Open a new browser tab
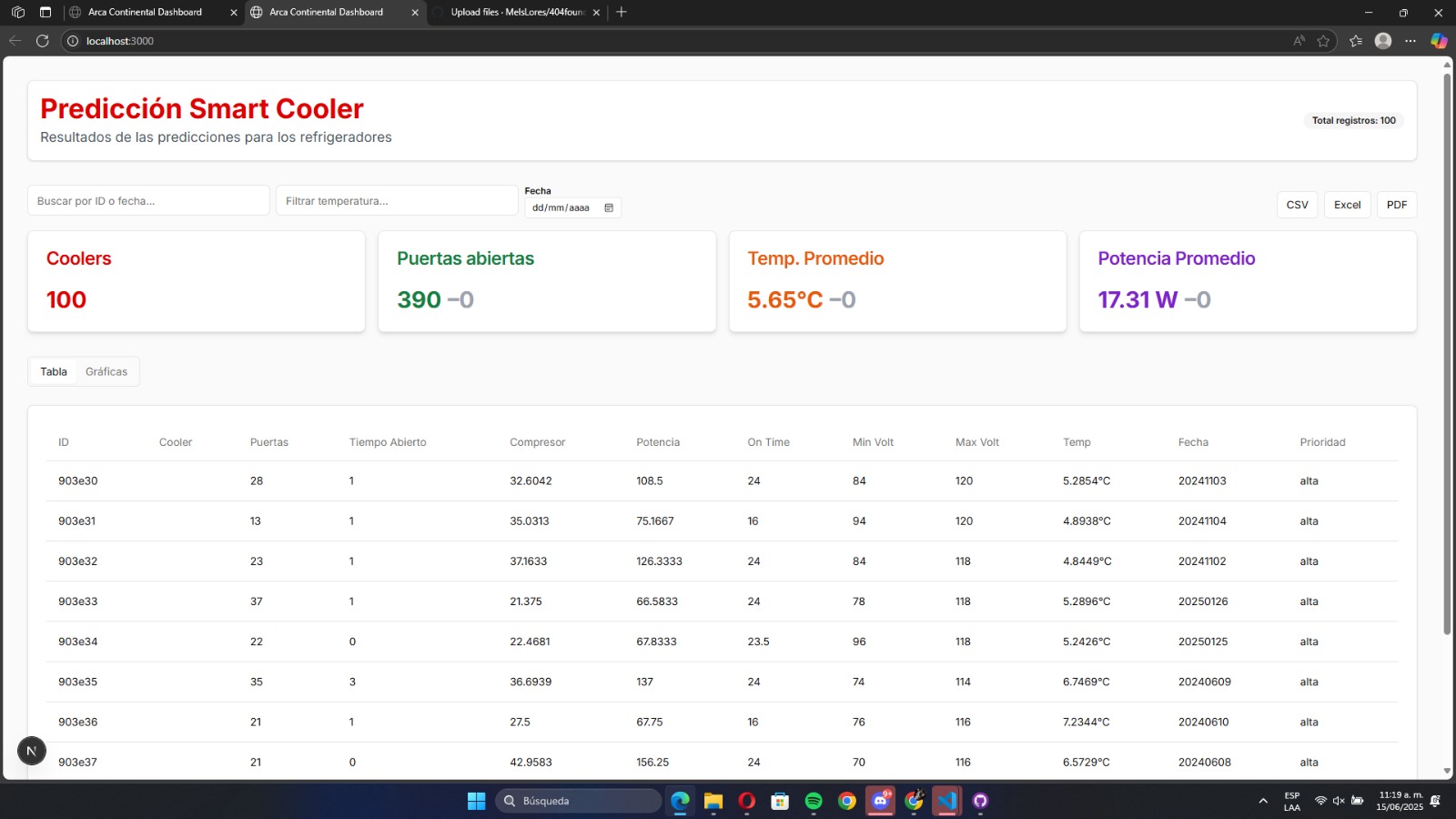Screen dimensions: 1456x819 (x=622, y=12)
